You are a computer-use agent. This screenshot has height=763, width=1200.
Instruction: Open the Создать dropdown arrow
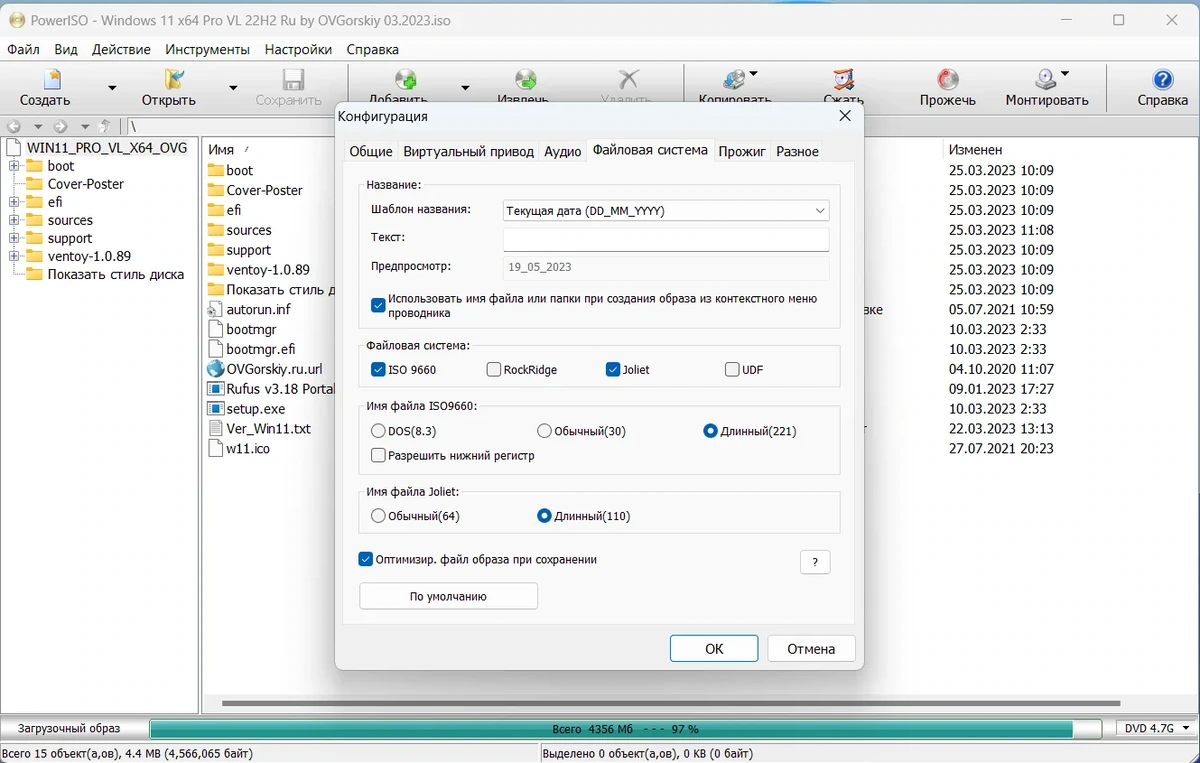coord(112,88)
